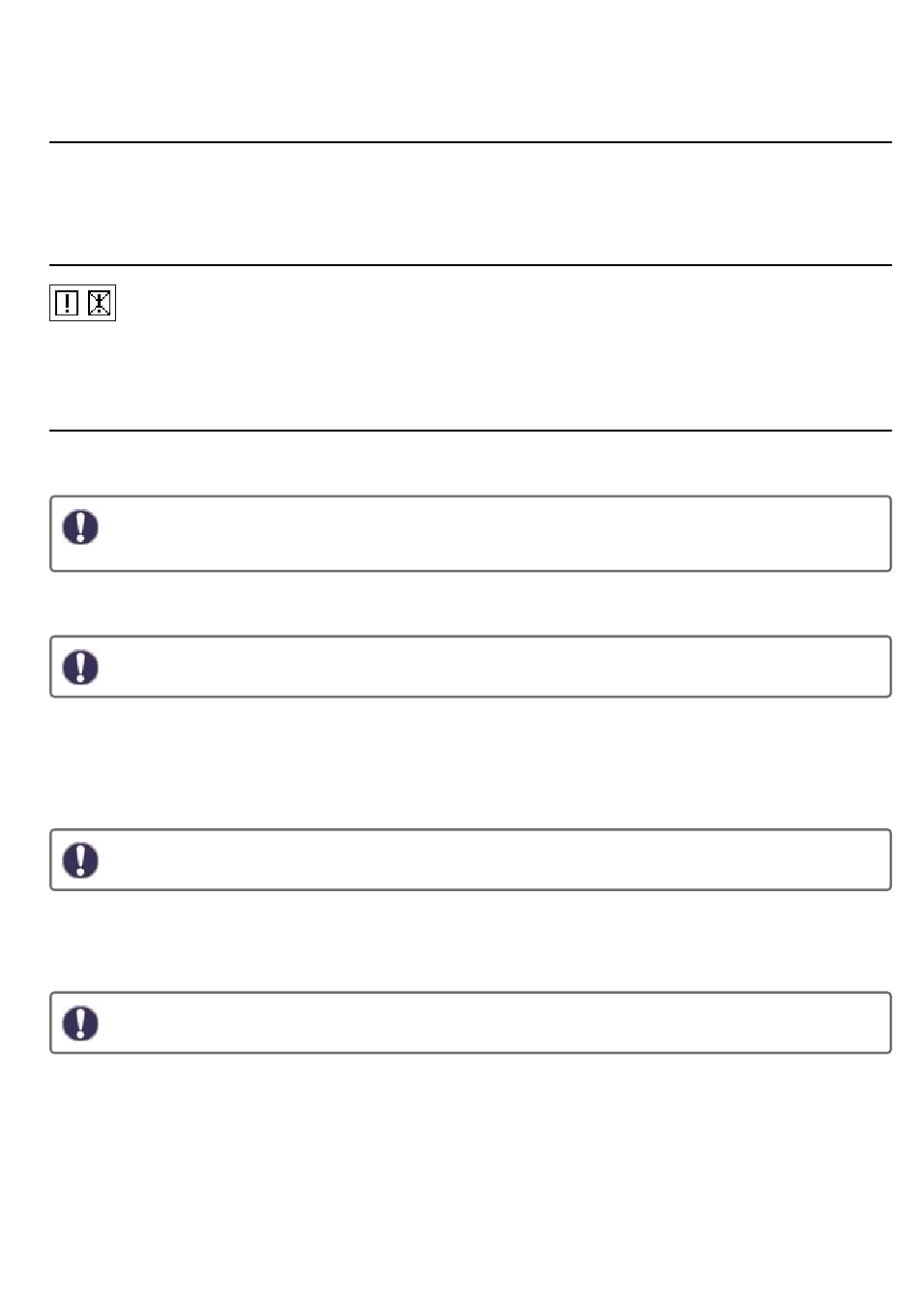919x1316 pixels.
Task: Click inside the tallest, topmost notice box
Action: pyautogui.click(x=470, y=534)
